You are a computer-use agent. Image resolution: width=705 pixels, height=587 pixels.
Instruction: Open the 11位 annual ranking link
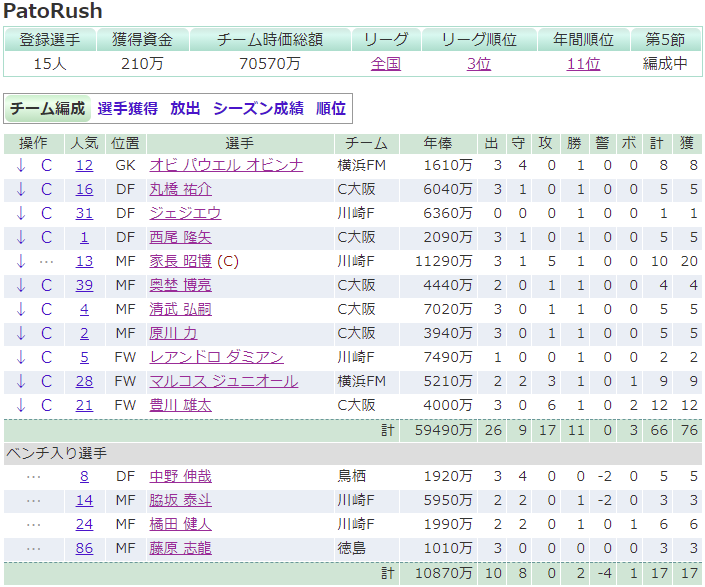pyautogui.click(x=583, y=64)
